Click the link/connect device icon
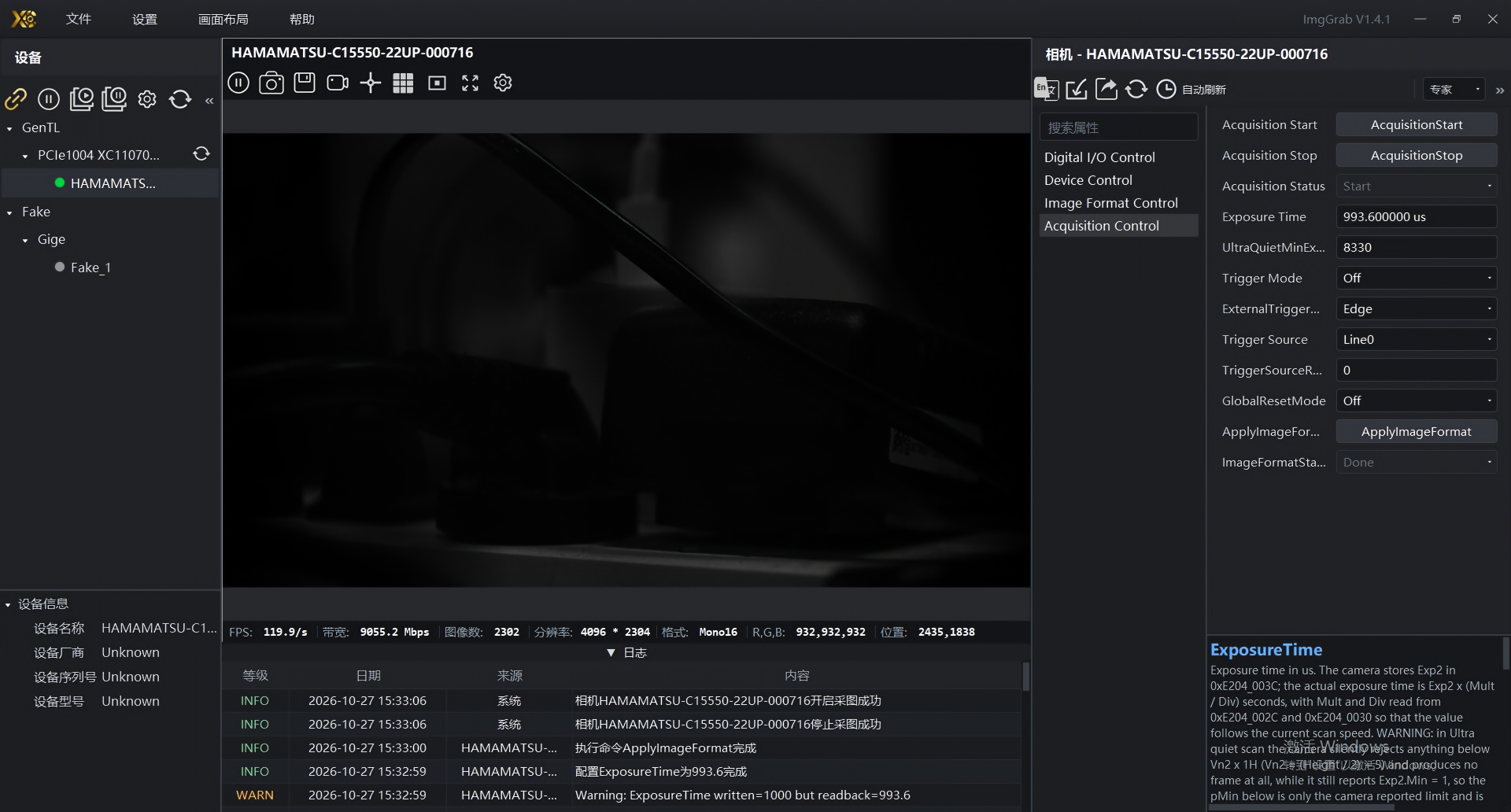This screenshot has width=1511, height=812. point(16,99)
